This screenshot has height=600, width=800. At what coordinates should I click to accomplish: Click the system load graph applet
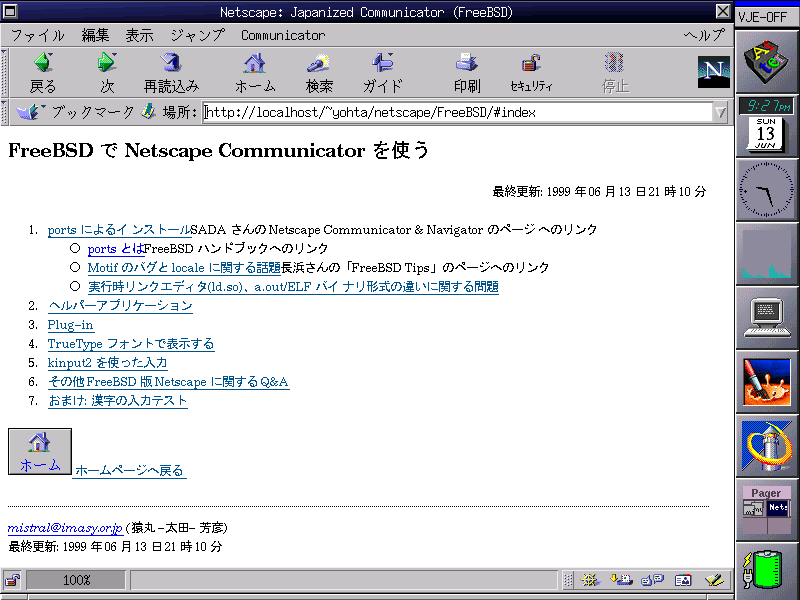[766, 254]
